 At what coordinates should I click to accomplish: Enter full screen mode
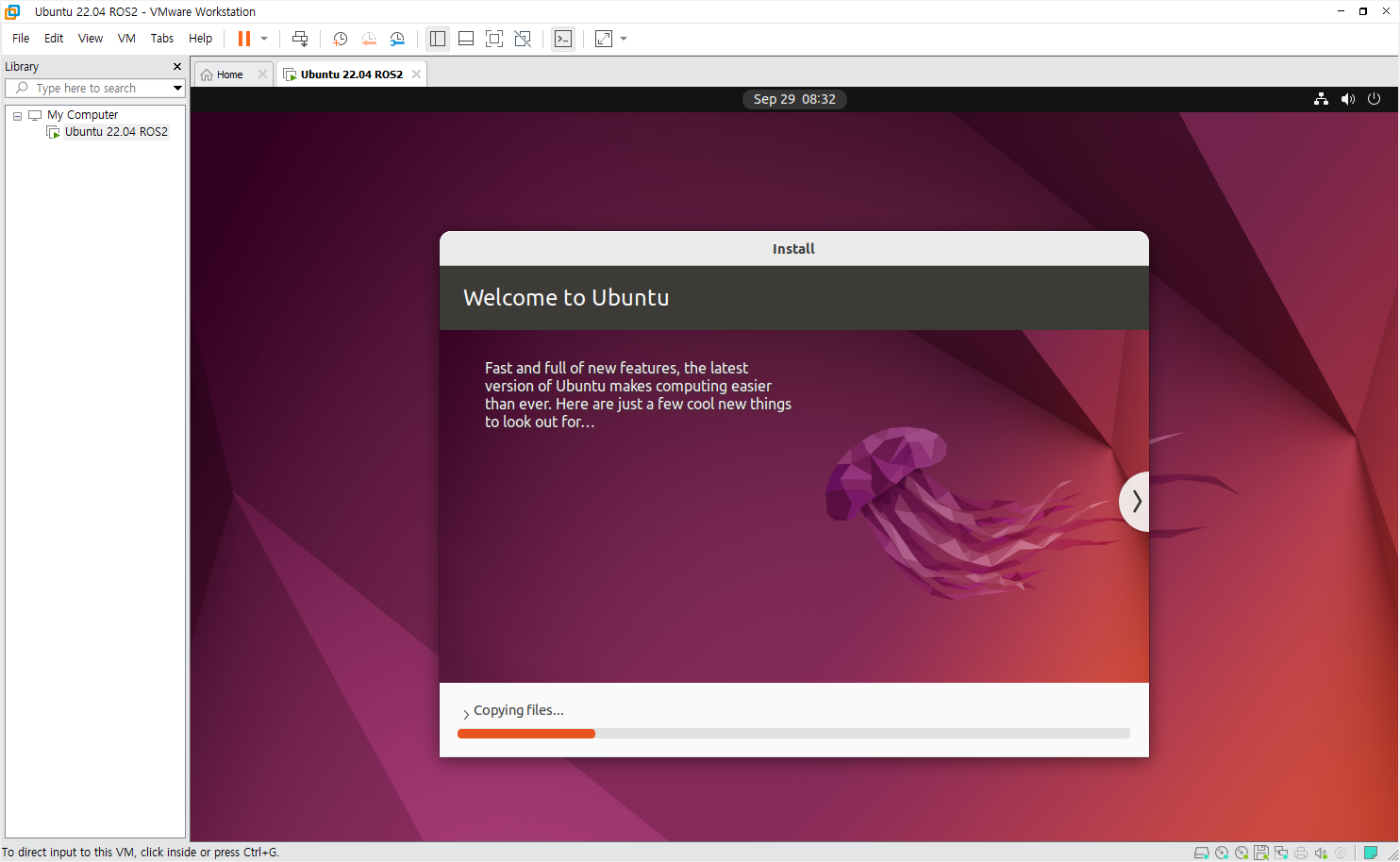point(494,39)
